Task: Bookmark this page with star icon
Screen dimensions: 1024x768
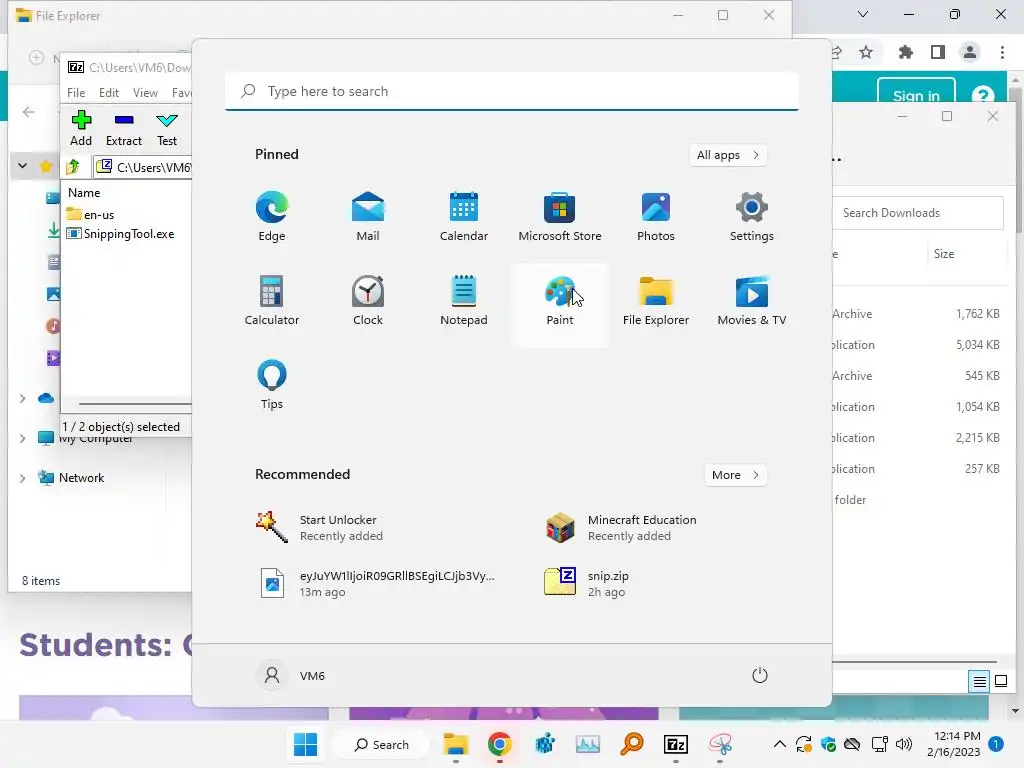Action: (x=866, y=52)
